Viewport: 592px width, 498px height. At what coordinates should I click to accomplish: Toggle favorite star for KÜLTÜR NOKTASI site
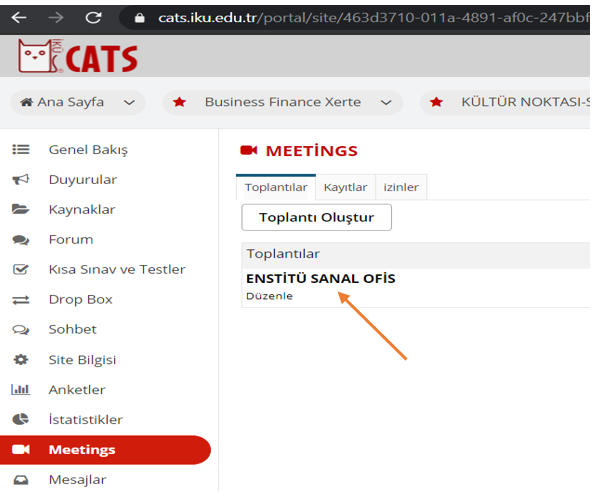tap(436, 102)
